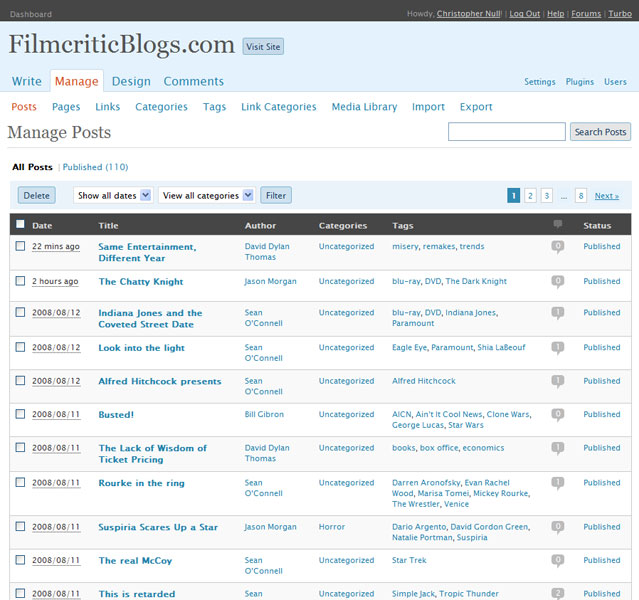This screenshot has width=639, height=600.
Task: Click comment count bubble for The Chatty Knight
Action: point(558,282)
